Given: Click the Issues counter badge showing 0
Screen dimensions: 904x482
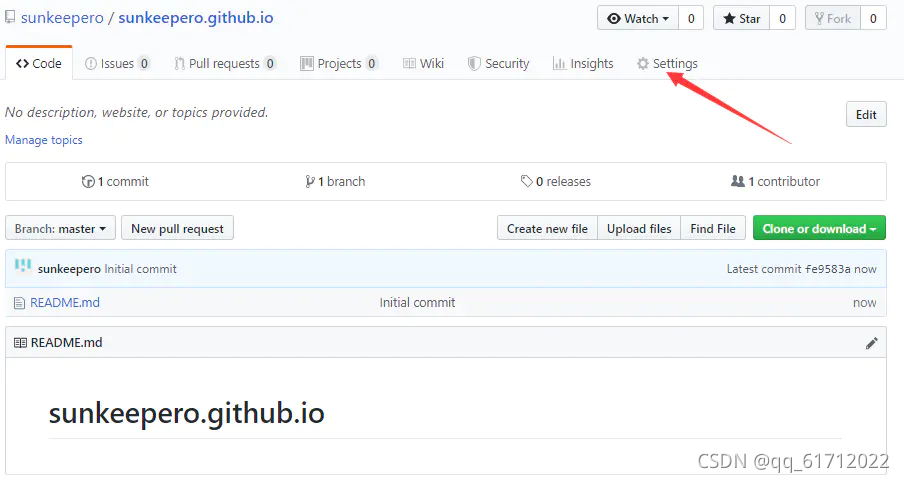Looking at the screenshot, I should [x=144, y=63].
